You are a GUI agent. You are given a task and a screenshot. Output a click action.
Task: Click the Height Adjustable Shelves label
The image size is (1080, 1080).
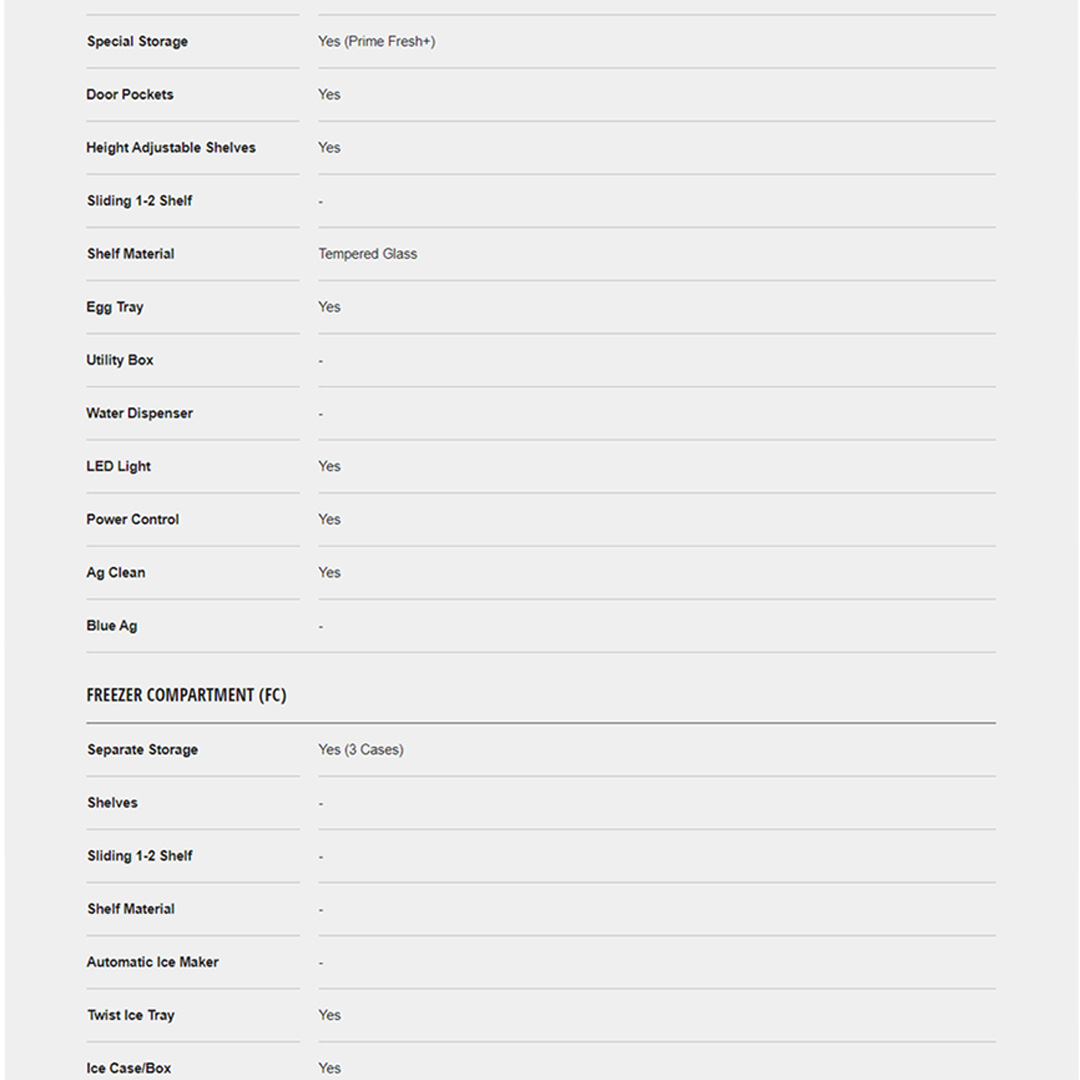[x=171, y=148]
